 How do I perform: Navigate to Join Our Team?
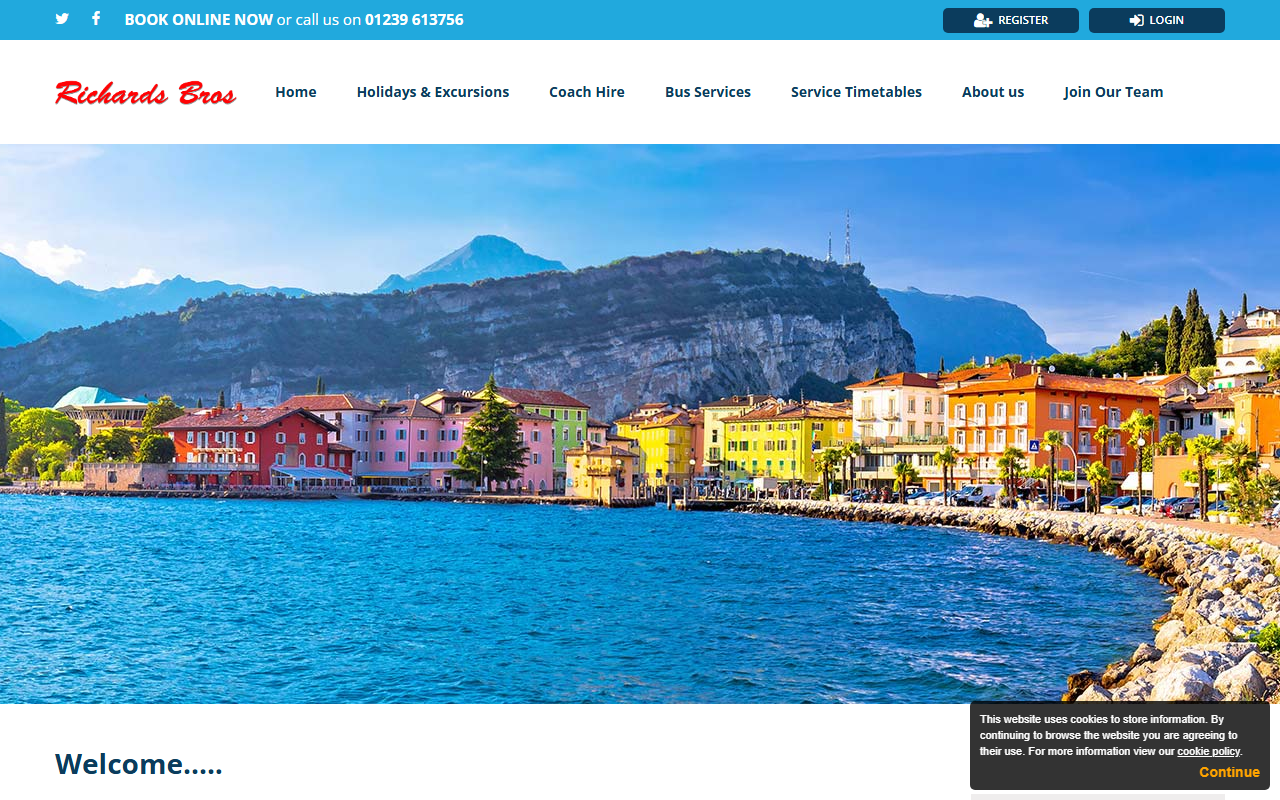[x=1114, y=92]
